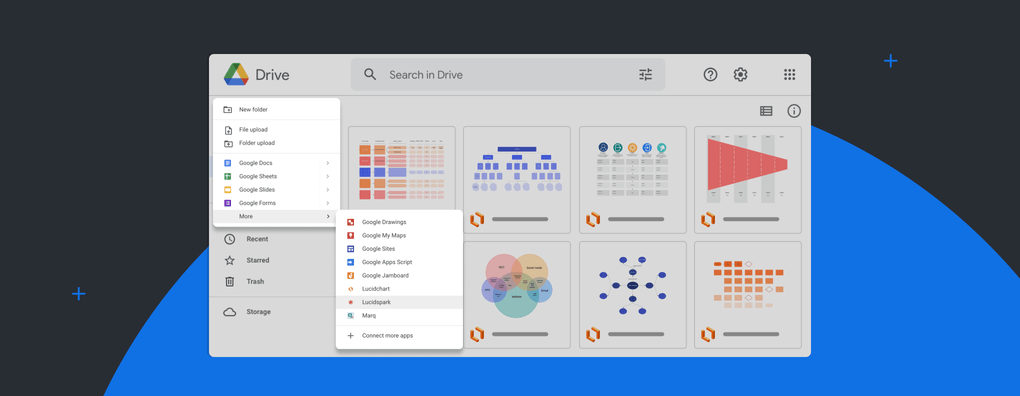Click the Google Drive logo
The width and height of the screenshot is (1020, 396).
236,75
